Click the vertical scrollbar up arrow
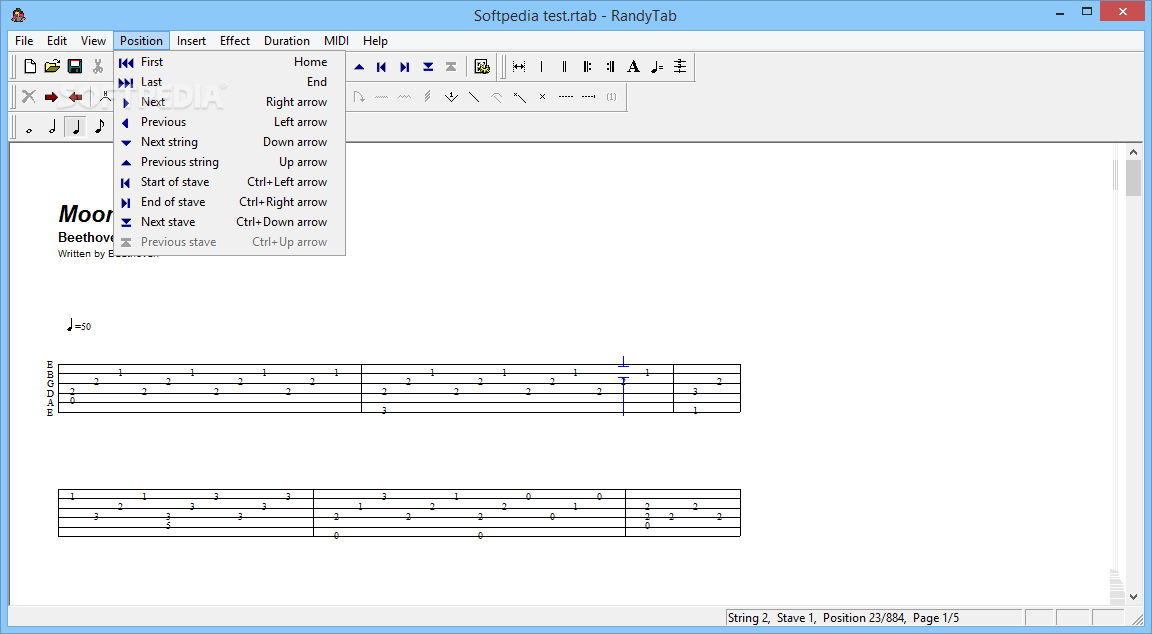 (1133, 152)
